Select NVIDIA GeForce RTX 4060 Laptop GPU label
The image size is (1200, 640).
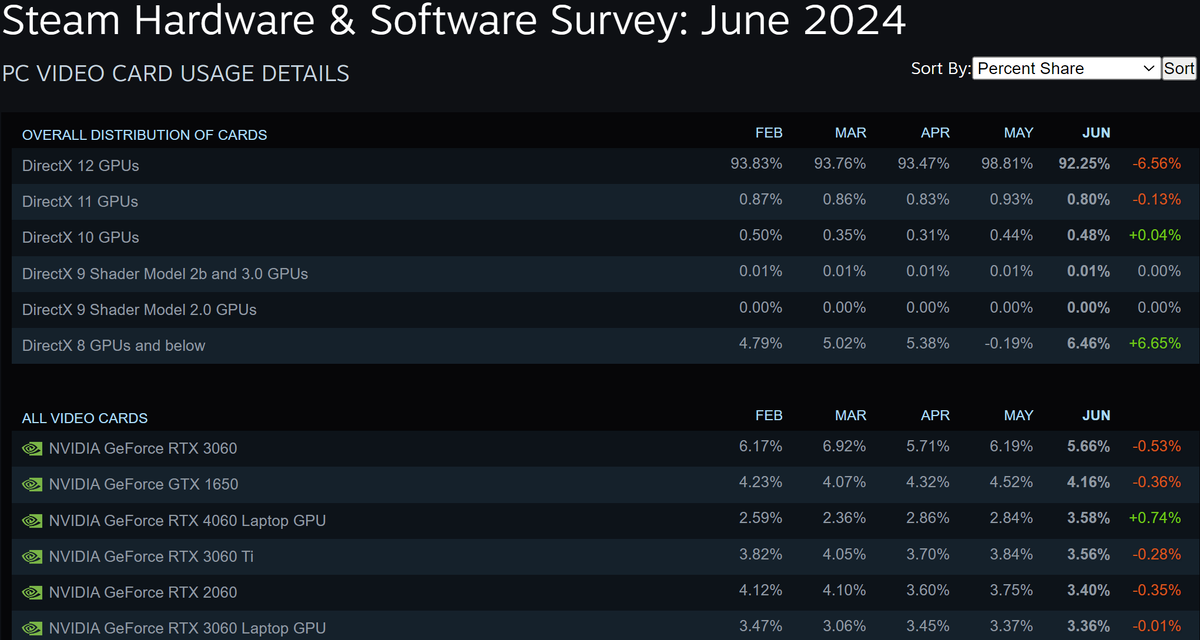(187, 520)
